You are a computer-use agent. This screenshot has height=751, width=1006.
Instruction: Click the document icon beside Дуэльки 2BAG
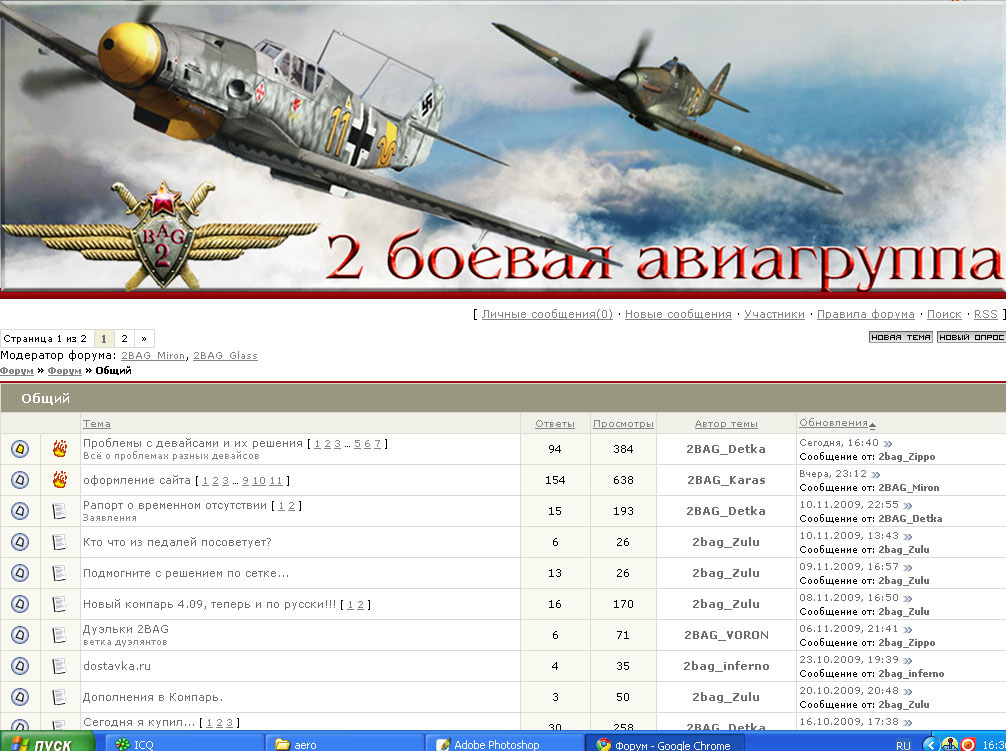(x=60, y=635)
